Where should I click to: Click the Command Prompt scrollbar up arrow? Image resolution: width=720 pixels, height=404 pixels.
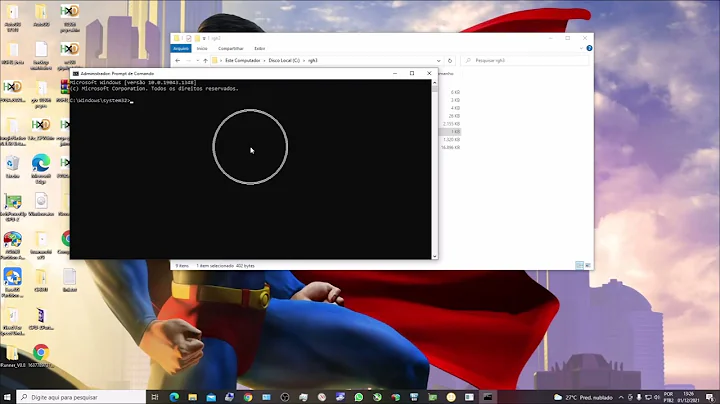point(434,83)
